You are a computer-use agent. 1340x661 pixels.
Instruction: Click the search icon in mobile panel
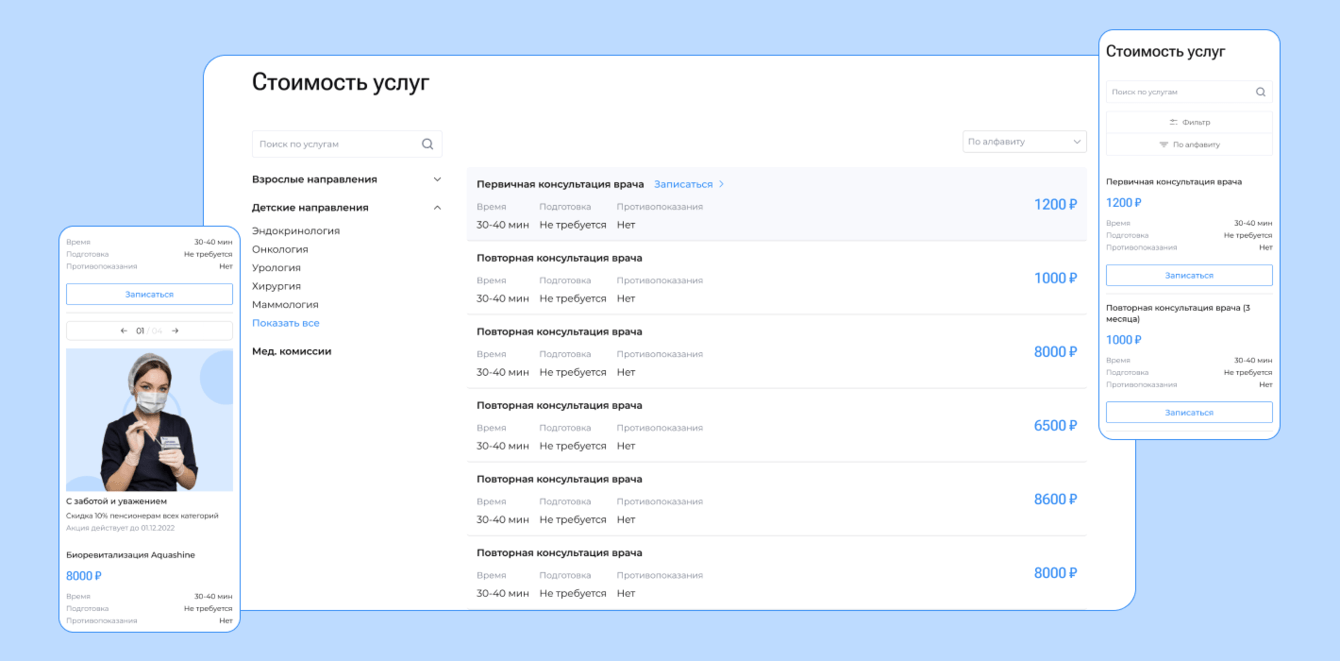1261,92
